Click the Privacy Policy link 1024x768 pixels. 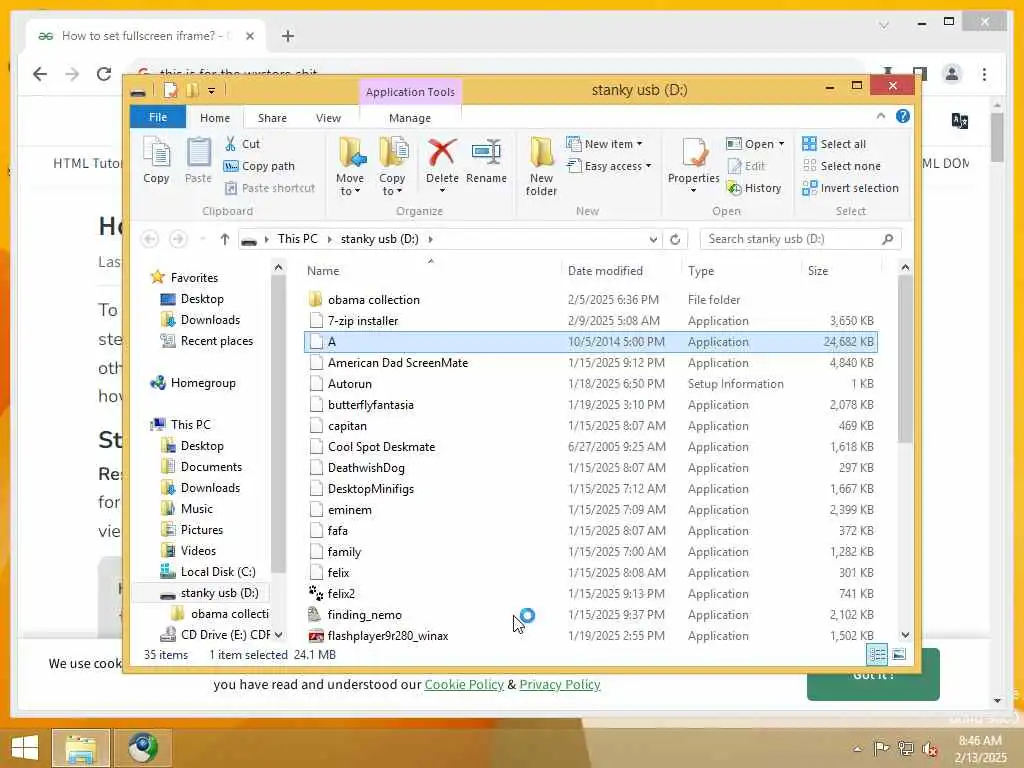tap(560, 684)
